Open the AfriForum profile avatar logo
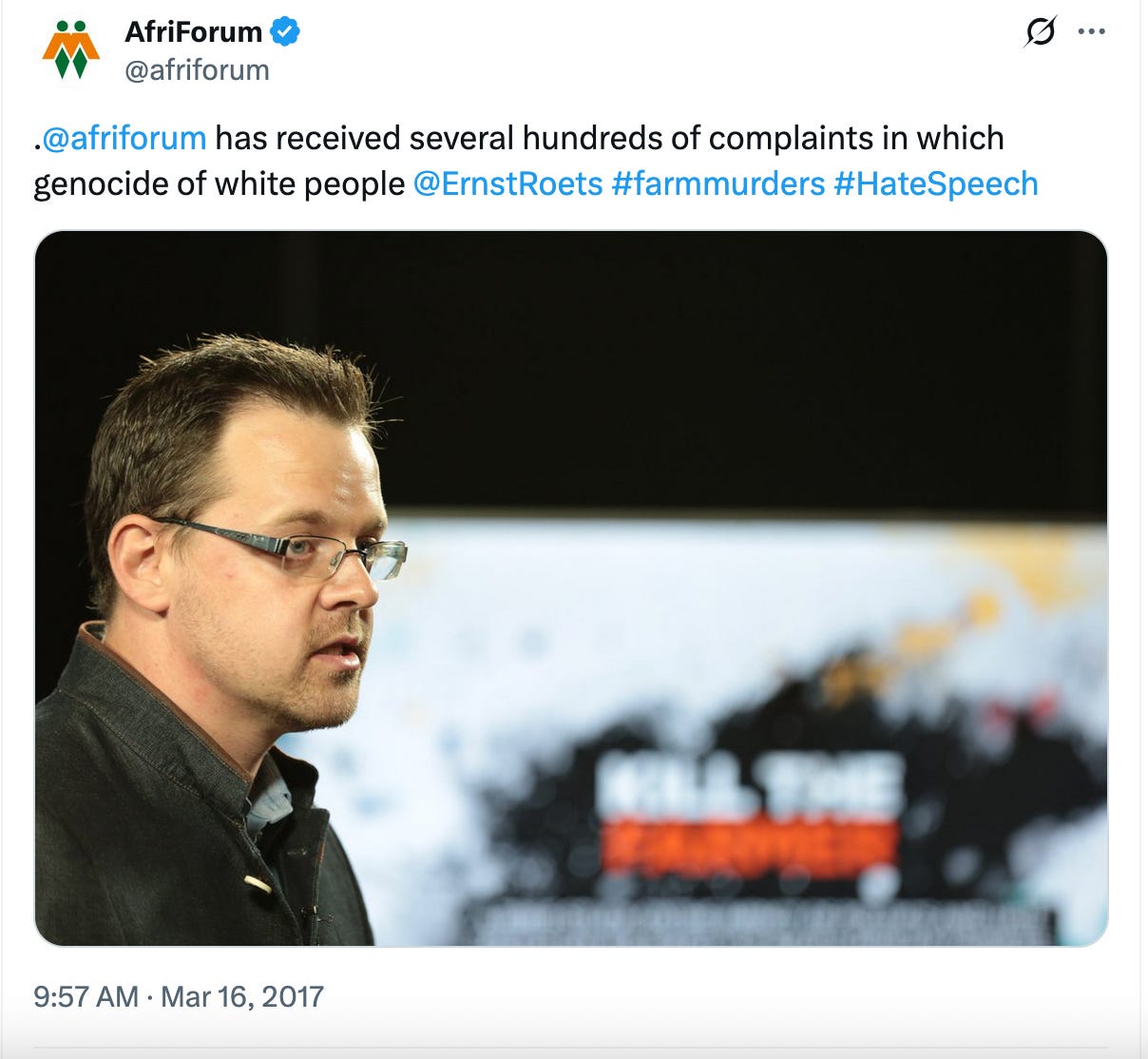This screenshot has height=1059, width=1148. (71, 49)
